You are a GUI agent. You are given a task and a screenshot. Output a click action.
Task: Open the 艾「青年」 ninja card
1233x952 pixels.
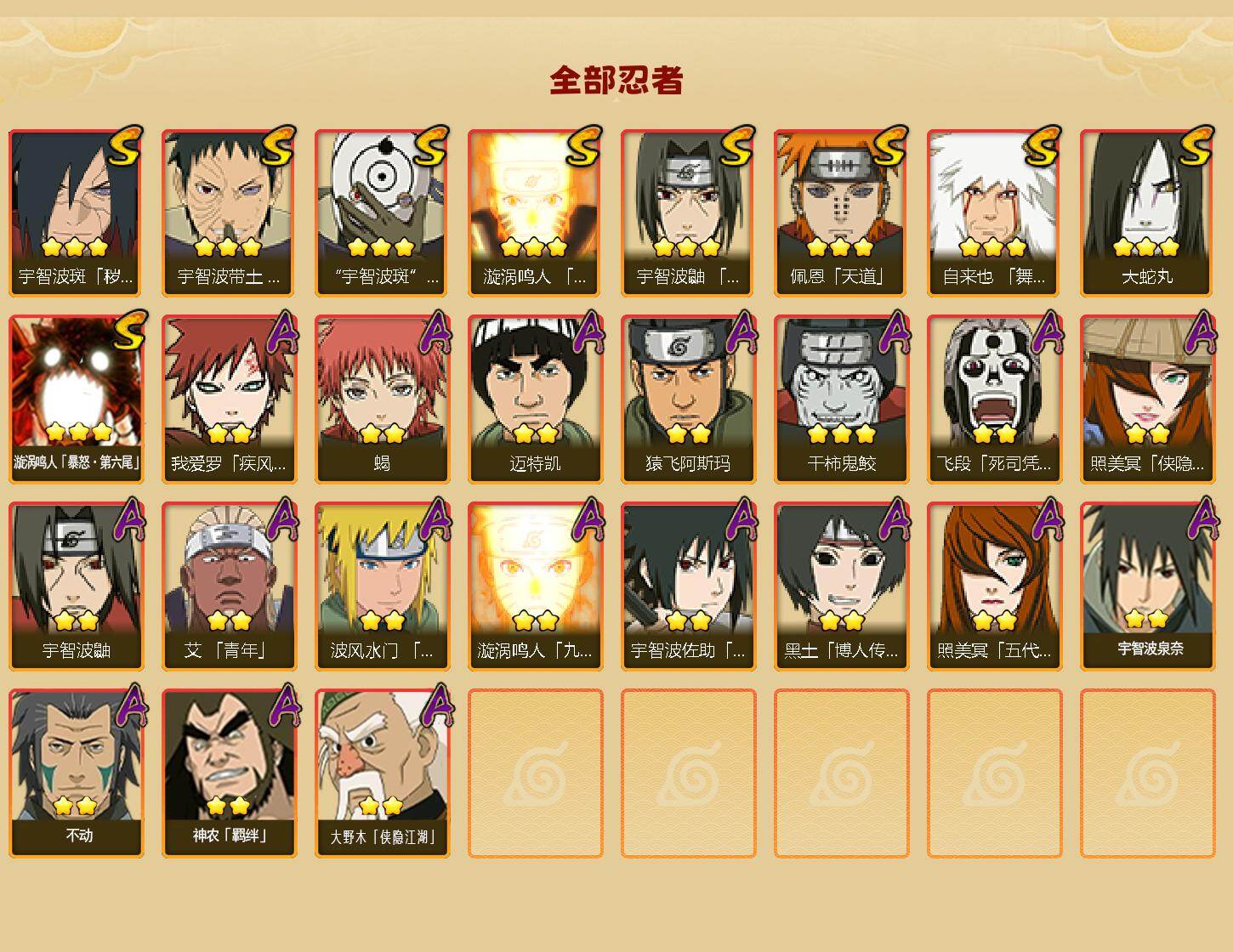click(229, 586)
